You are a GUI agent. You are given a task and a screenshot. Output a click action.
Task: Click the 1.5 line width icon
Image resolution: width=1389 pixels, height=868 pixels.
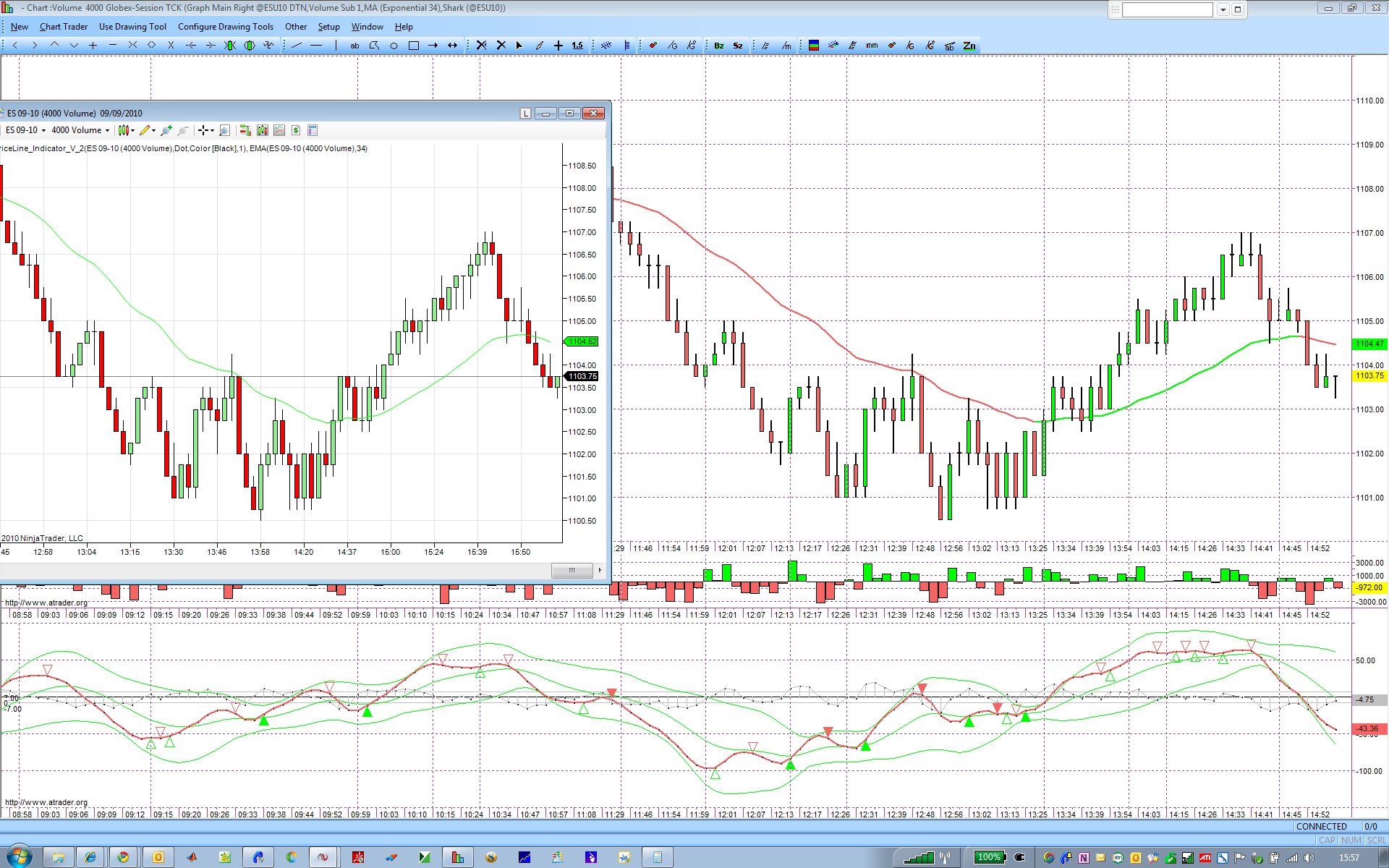[577, 46]
